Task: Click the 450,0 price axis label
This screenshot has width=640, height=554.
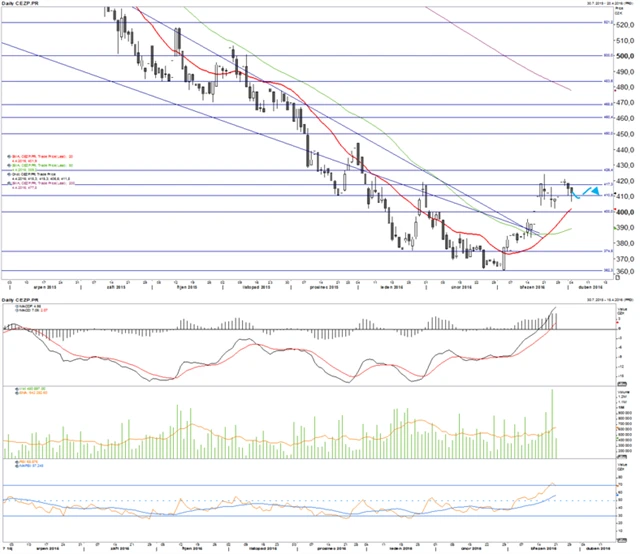Action: click(625, 134)
